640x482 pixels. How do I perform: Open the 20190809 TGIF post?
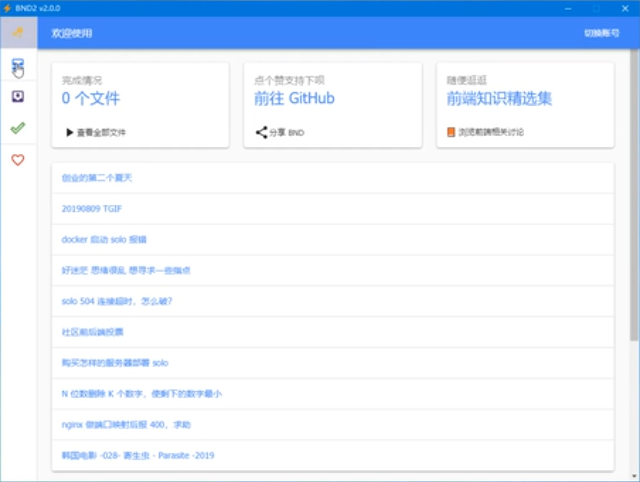coord(92,209)
